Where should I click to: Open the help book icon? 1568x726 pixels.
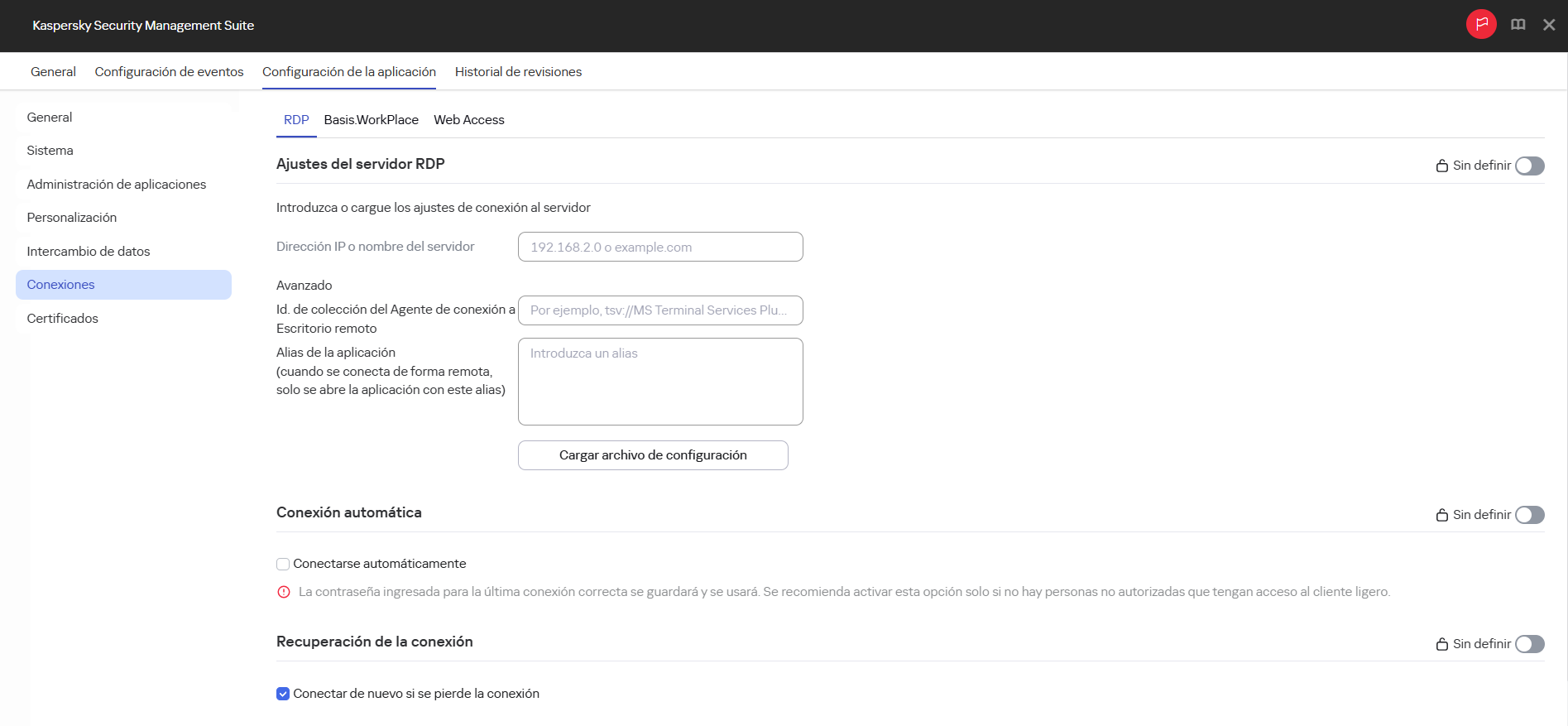[x=1518, y=25]
